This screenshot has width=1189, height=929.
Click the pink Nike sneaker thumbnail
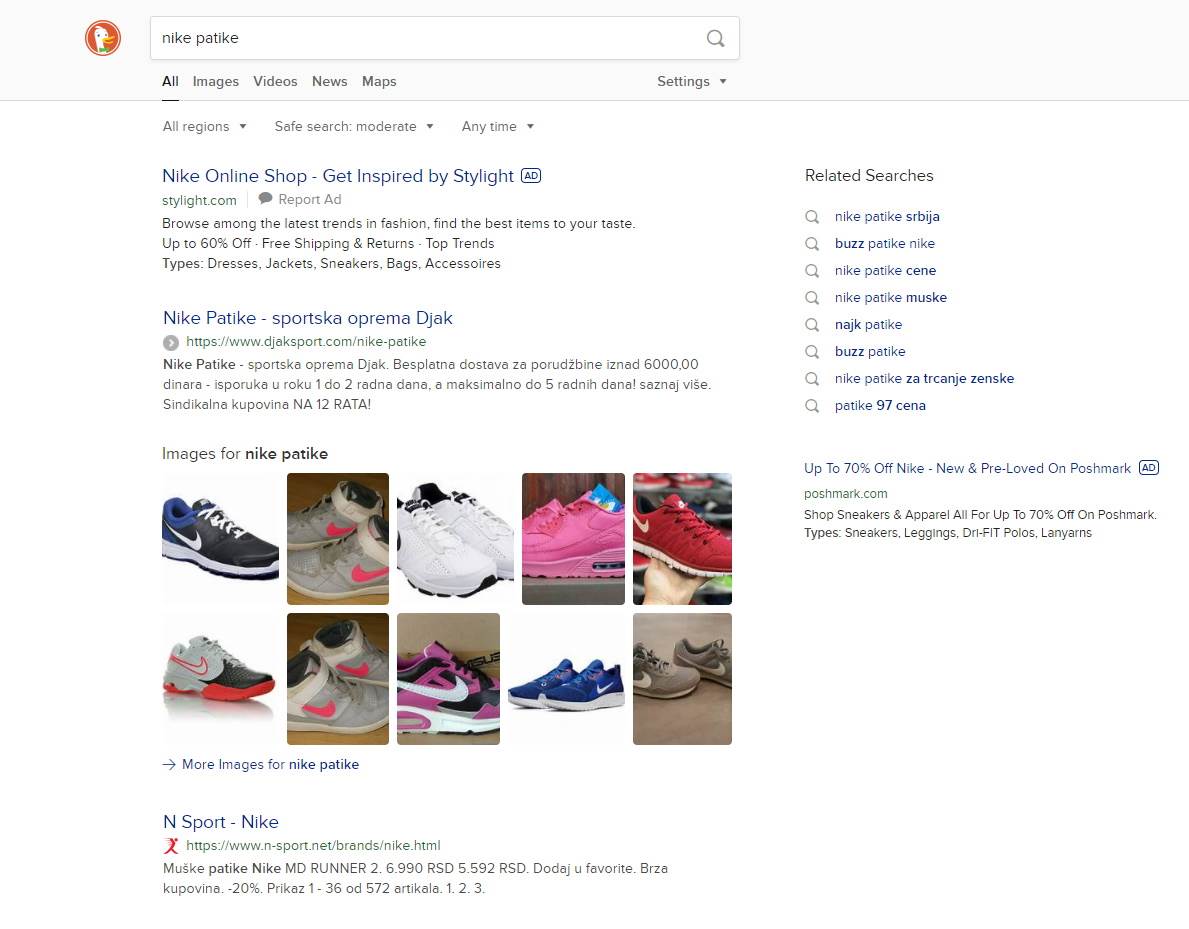click(573, 538)
